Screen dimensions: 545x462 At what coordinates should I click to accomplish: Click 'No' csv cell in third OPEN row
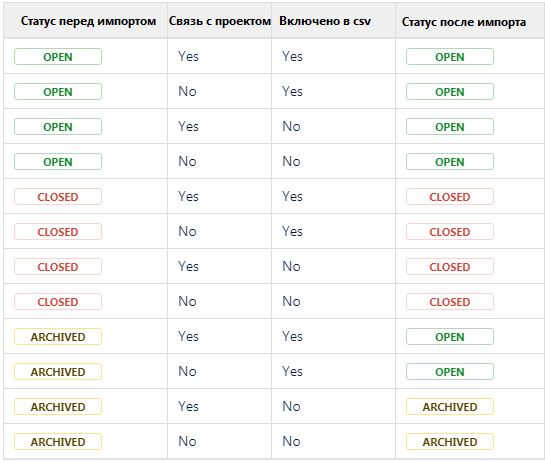coord(291,127)
